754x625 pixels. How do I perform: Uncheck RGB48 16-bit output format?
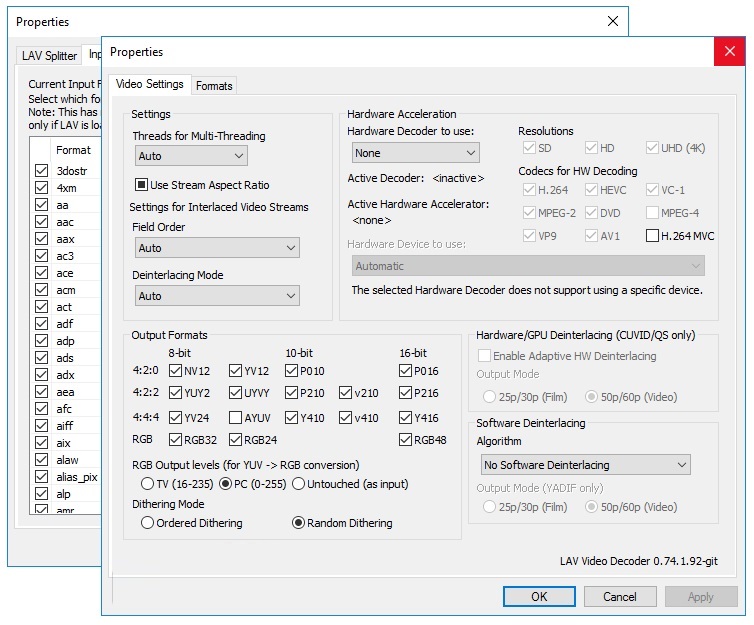[x=405, y=439]
